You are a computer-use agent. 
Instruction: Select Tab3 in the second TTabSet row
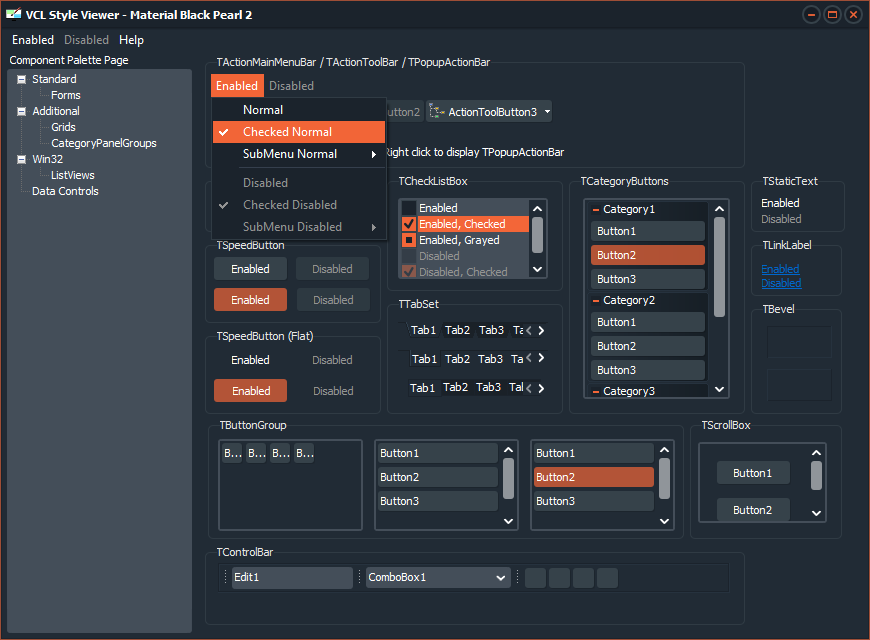(490, 359)
